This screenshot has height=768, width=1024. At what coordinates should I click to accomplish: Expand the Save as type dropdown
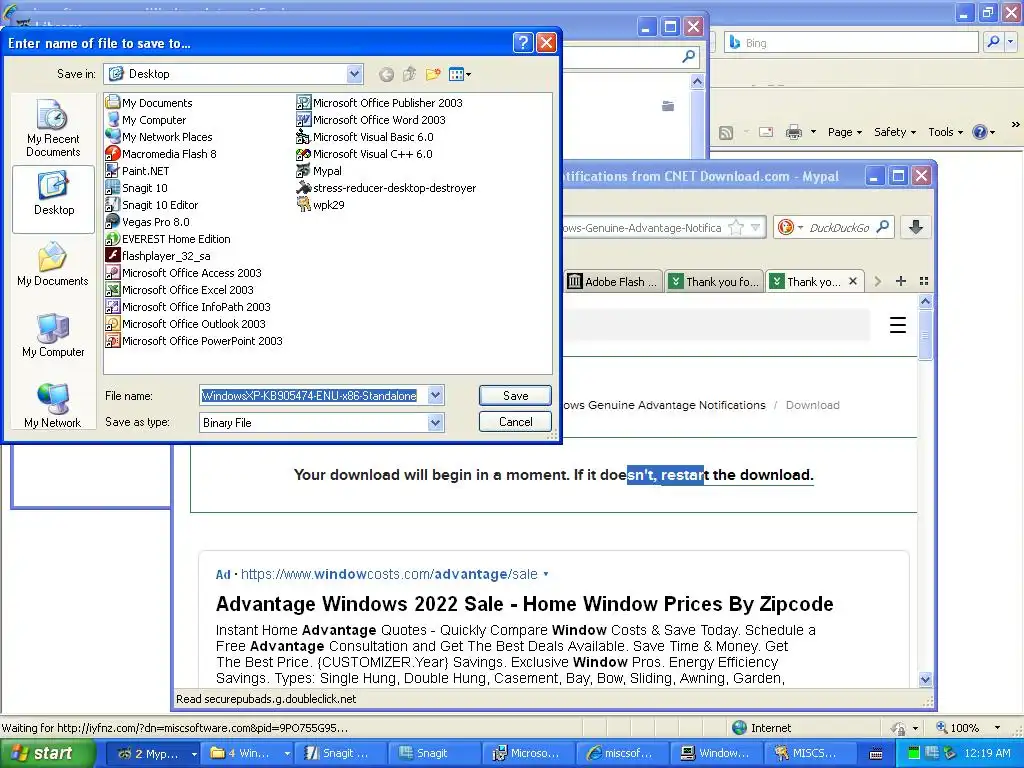pos(436,423)
